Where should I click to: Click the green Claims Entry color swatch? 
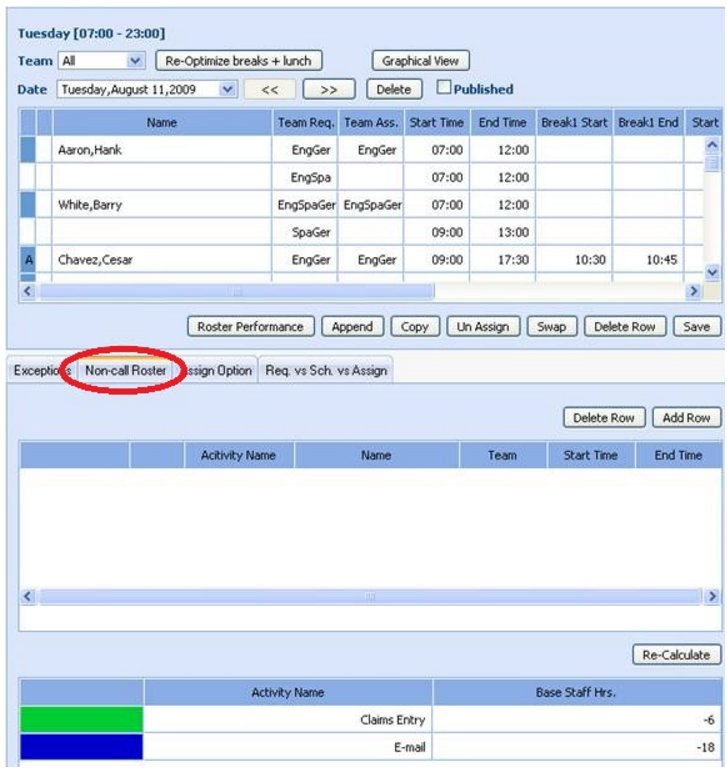coord(81,719)
